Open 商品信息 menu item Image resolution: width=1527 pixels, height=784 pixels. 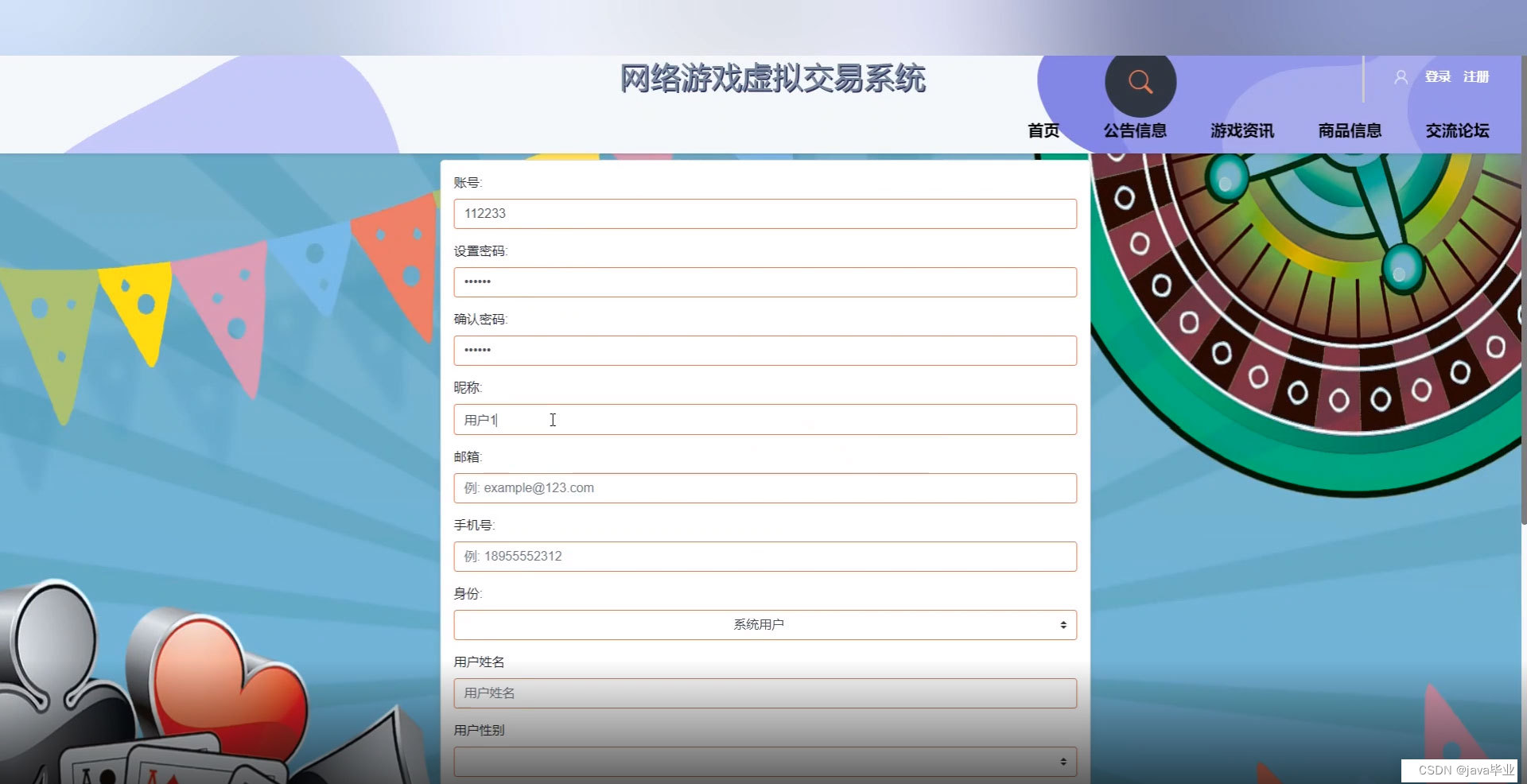click(1350, 130)
